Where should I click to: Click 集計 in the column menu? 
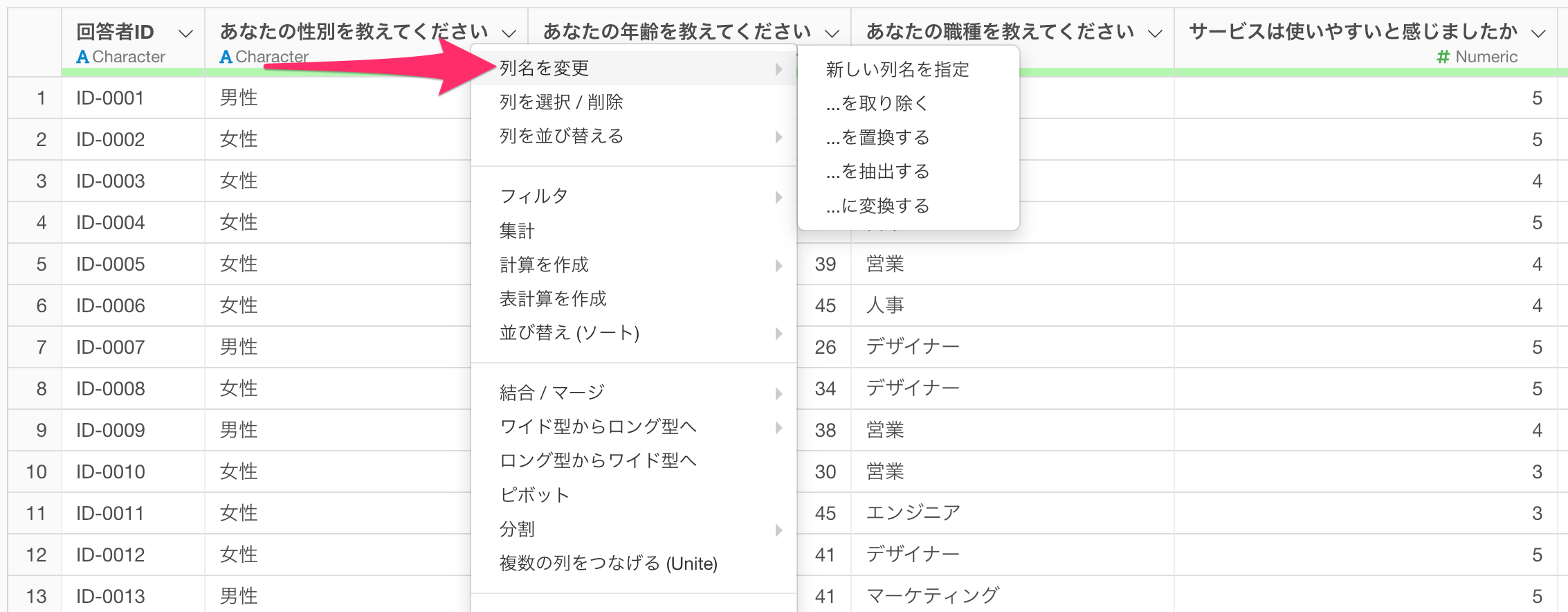(518, 231)
